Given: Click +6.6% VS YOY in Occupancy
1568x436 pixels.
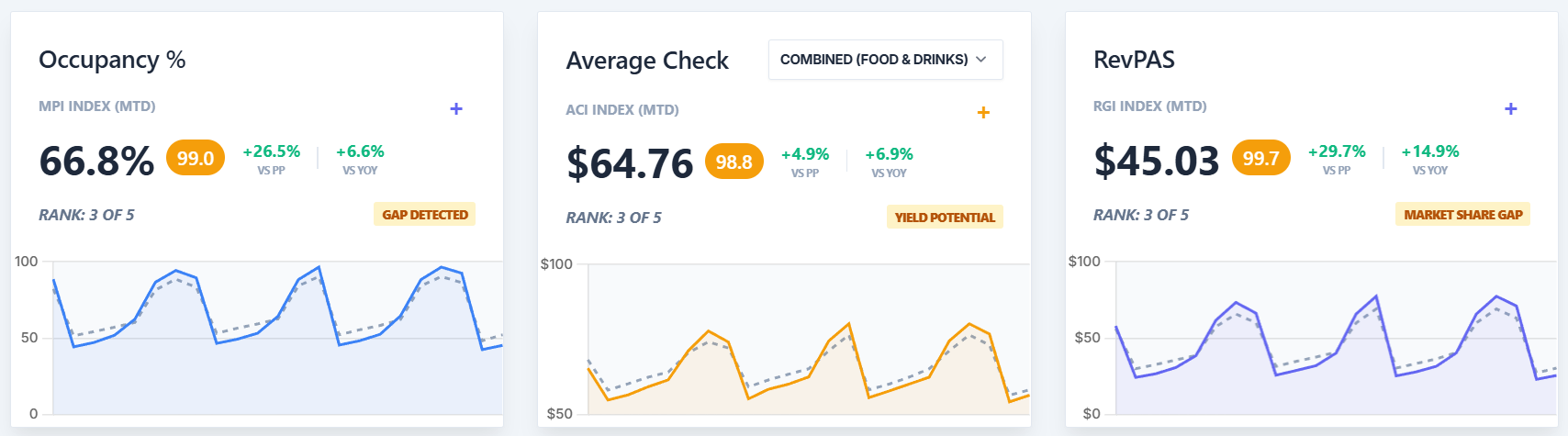Looking at the screenshot, I should [x=360, y=159].
